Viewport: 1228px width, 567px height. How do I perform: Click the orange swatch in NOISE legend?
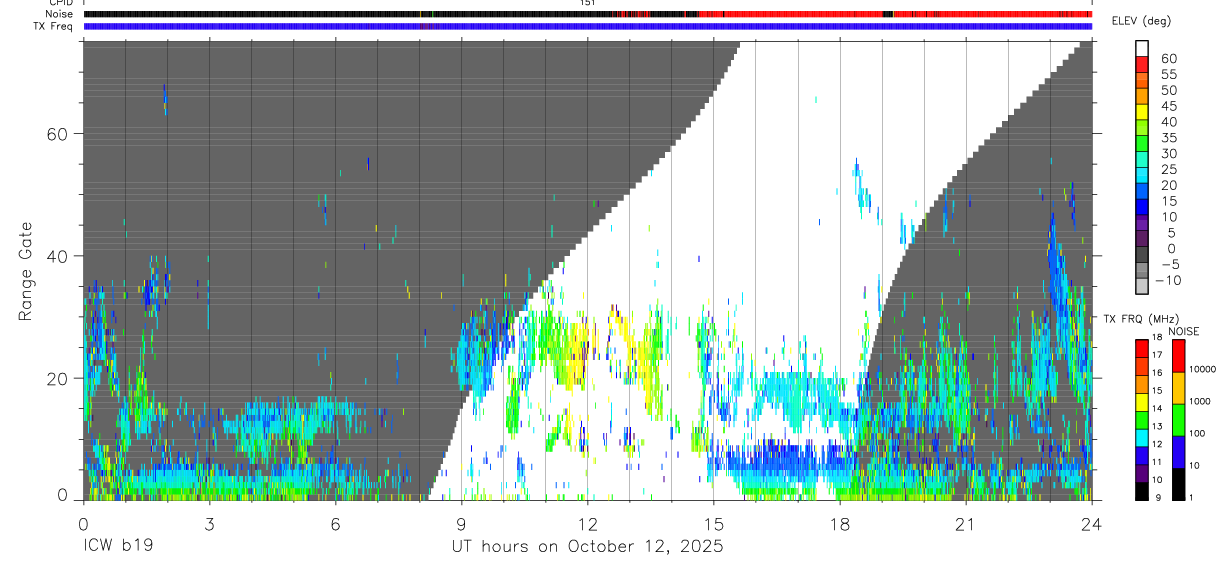[x=1178, y=388]
